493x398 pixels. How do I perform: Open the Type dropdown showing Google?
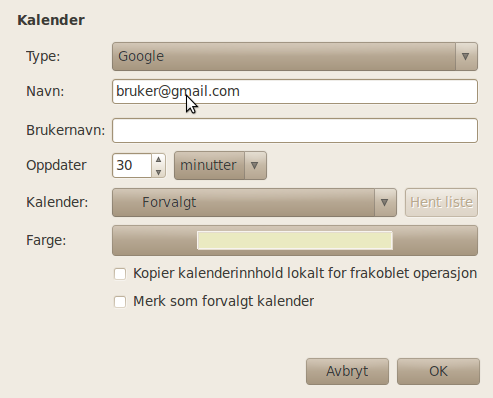tap(295, 56)
